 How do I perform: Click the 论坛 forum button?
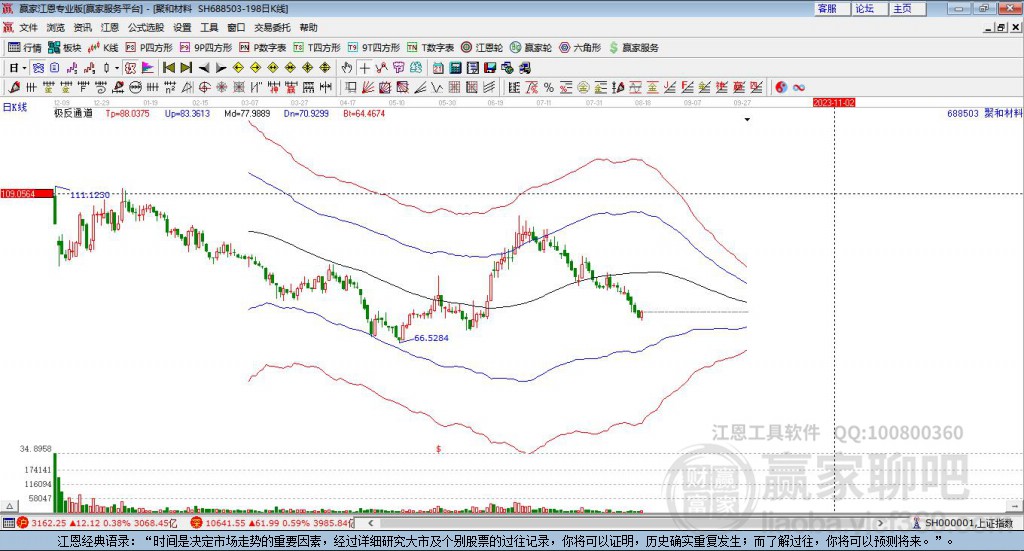coord(870,8)
